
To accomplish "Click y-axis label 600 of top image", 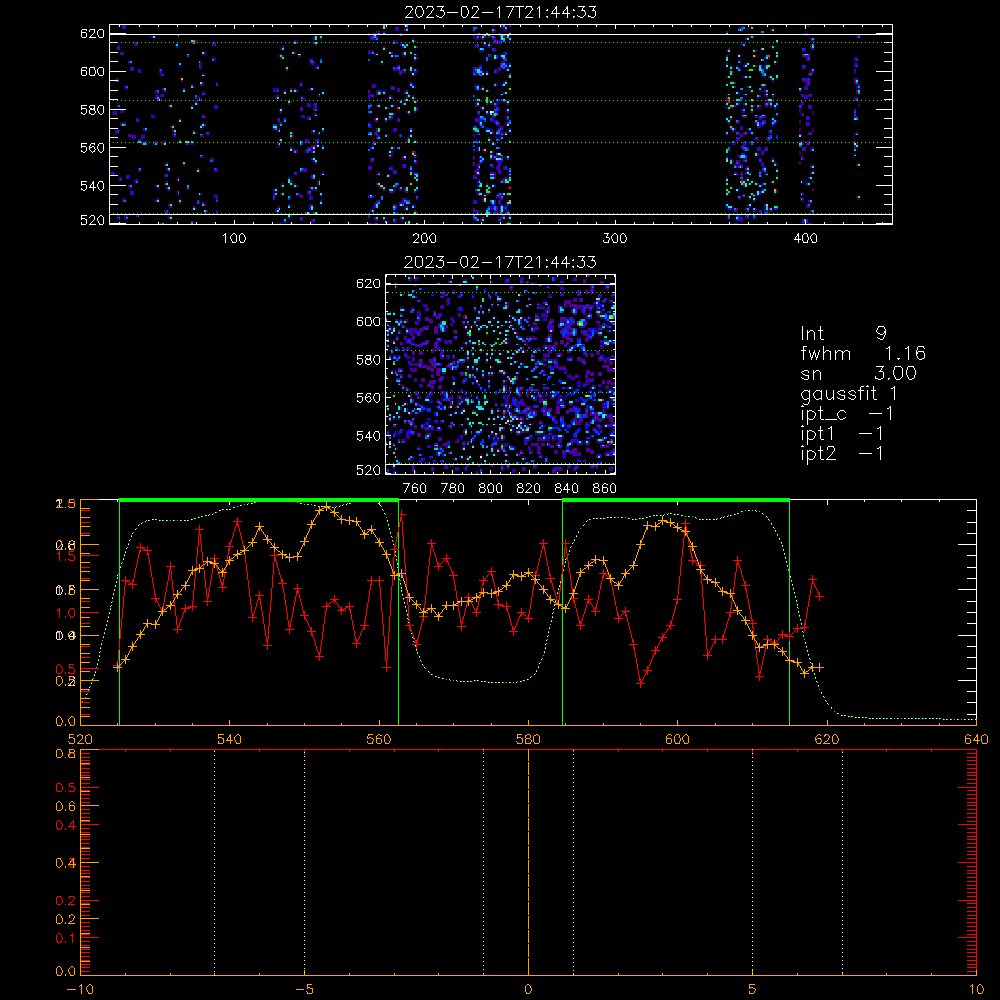I will click(92, 71).
